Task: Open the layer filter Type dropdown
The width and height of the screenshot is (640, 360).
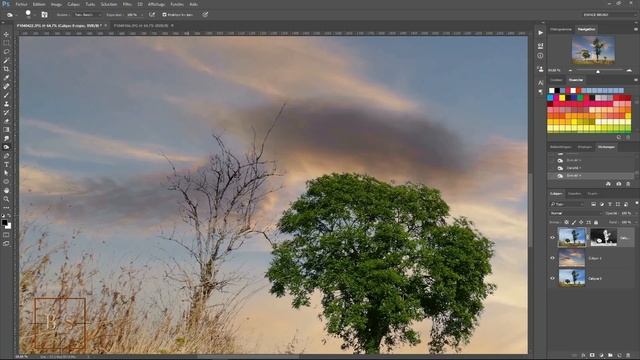Action: coord(567,204)
